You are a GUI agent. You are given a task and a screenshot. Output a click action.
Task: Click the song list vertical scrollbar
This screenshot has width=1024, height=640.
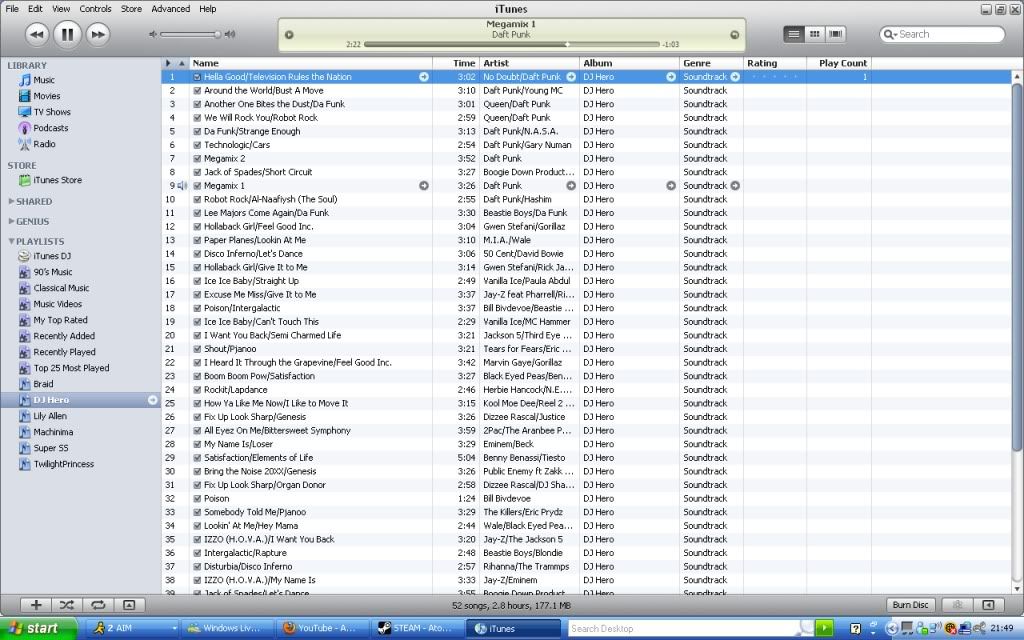[x=1017, y=267]
